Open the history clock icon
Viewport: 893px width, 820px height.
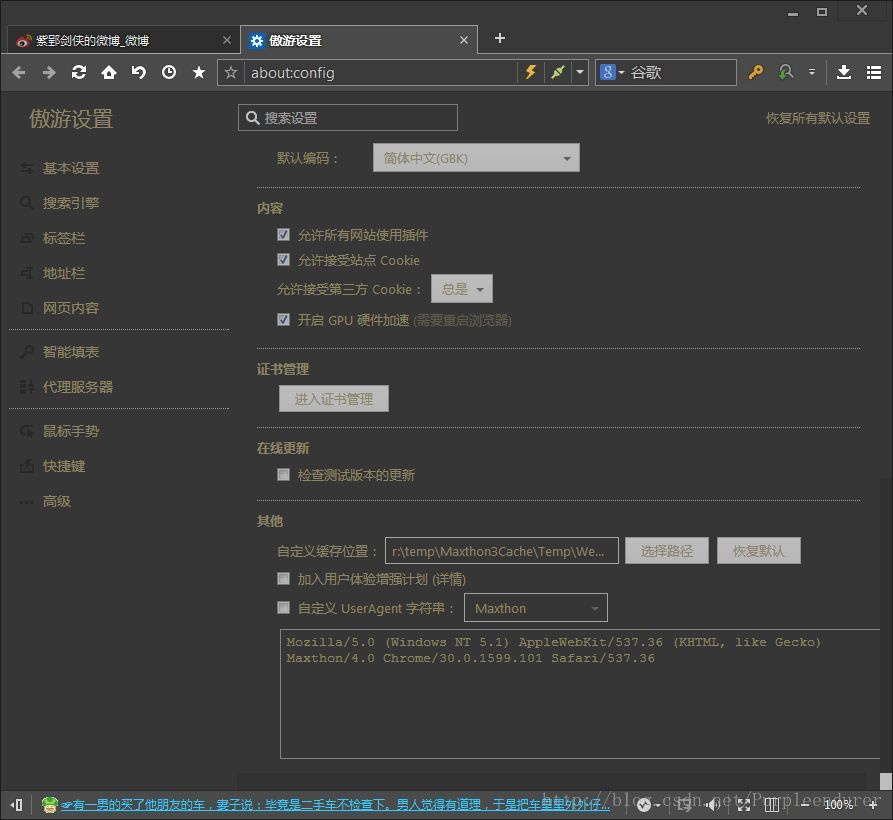(169, 72)
